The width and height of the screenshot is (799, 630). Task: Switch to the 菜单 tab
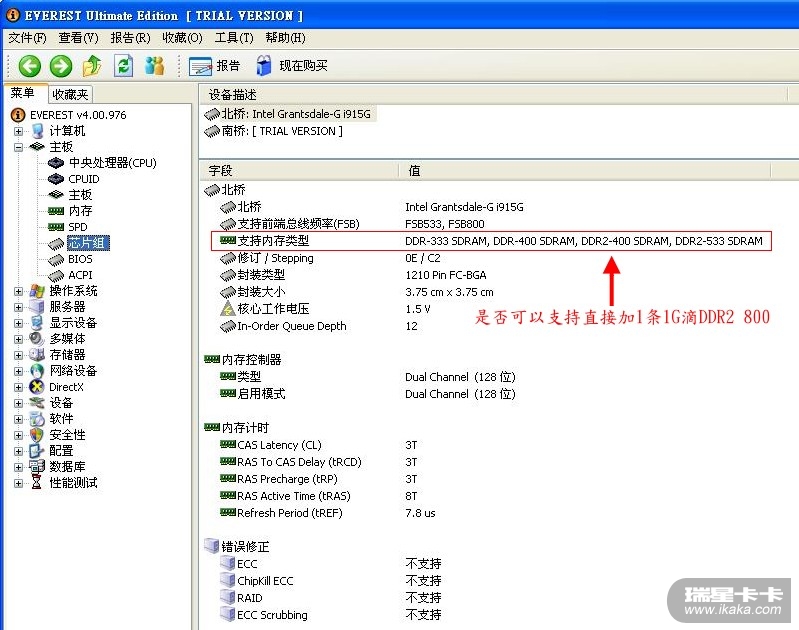(23, 93)
